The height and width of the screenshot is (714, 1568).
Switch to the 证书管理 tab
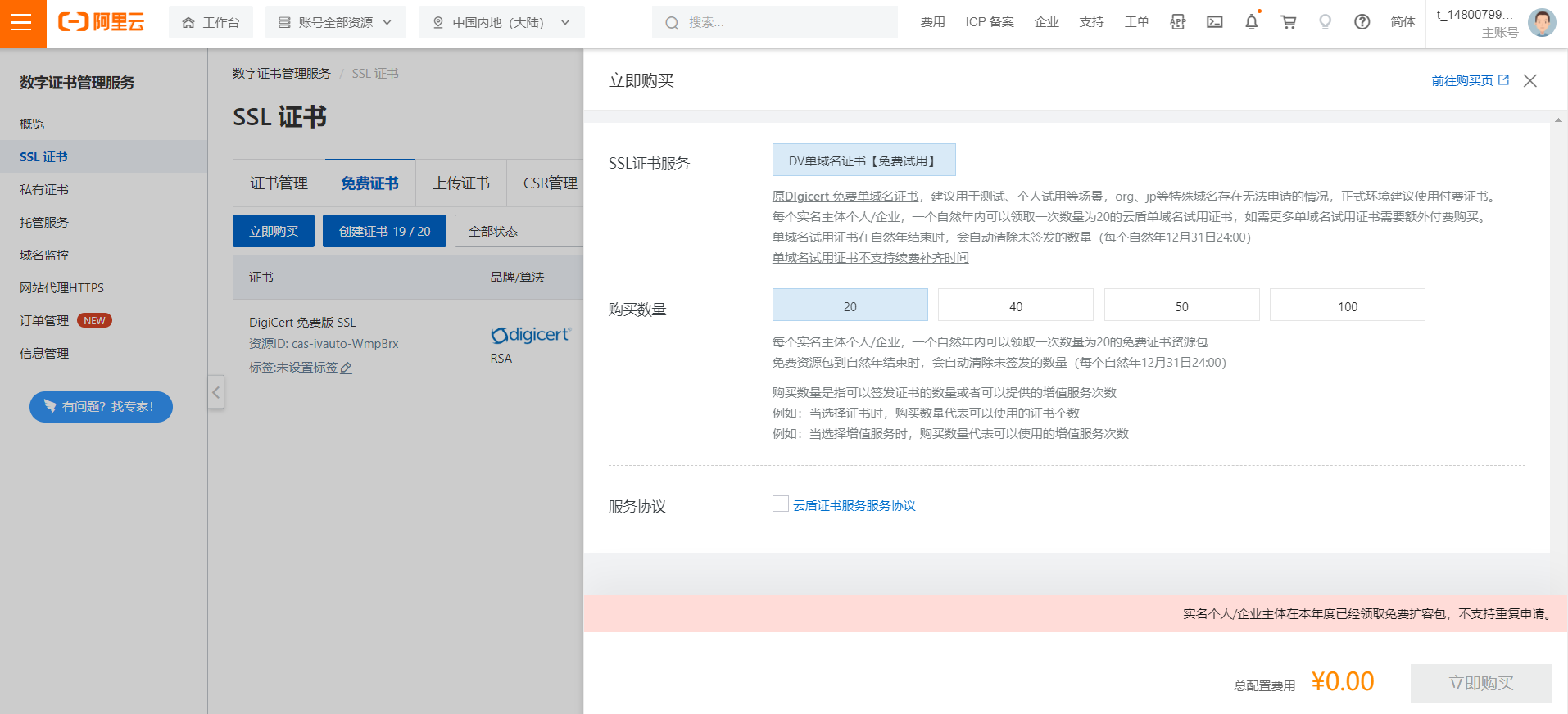click(x=279, y=183)
